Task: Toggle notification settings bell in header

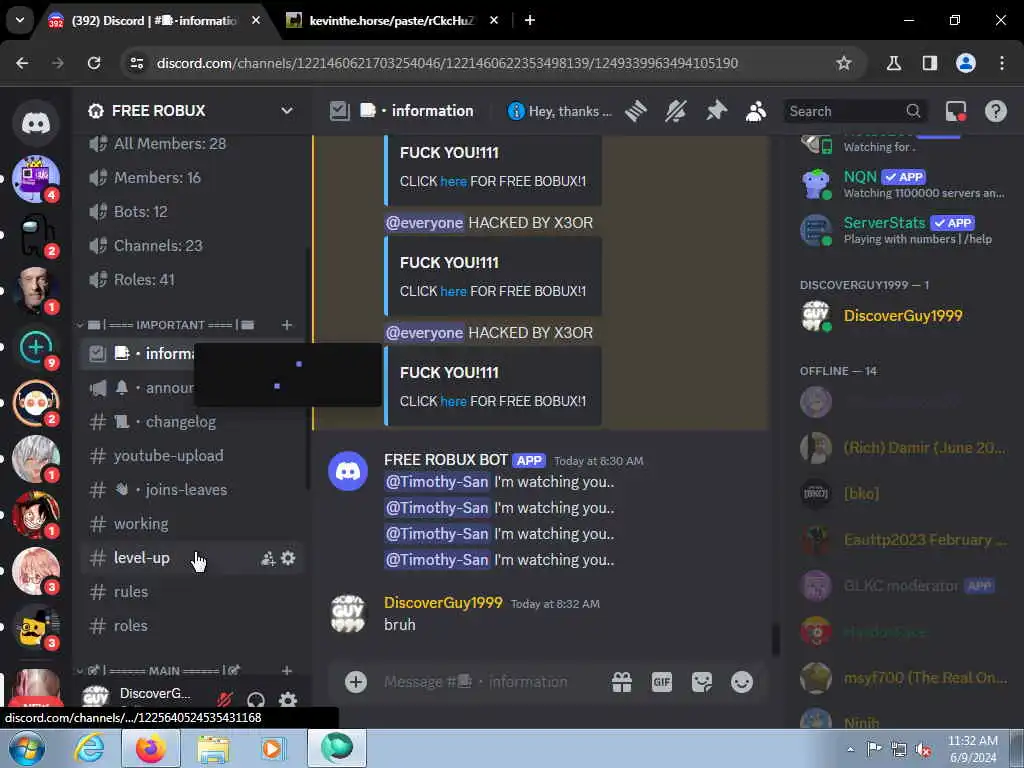Action: coord(676,111)
